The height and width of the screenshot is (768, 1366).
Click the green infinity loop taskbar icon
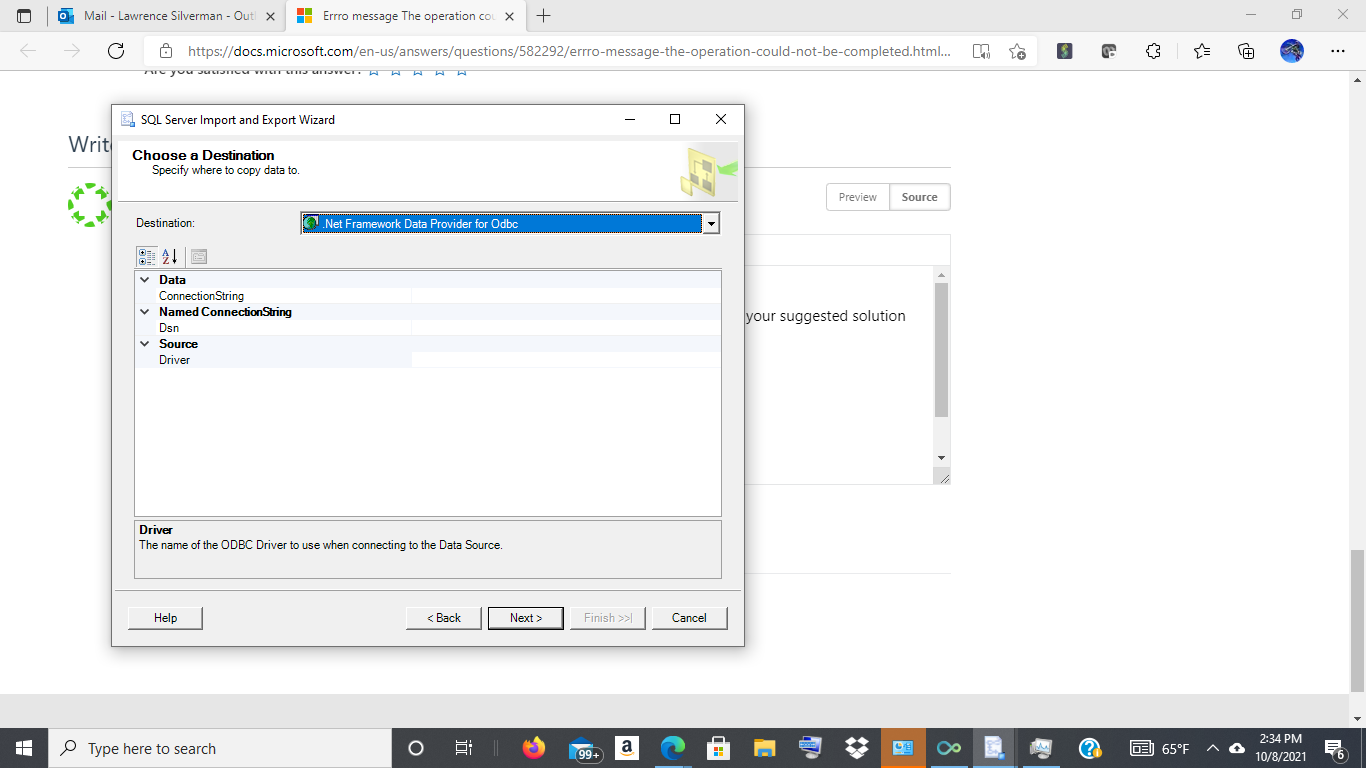click(x=949, y=748)
